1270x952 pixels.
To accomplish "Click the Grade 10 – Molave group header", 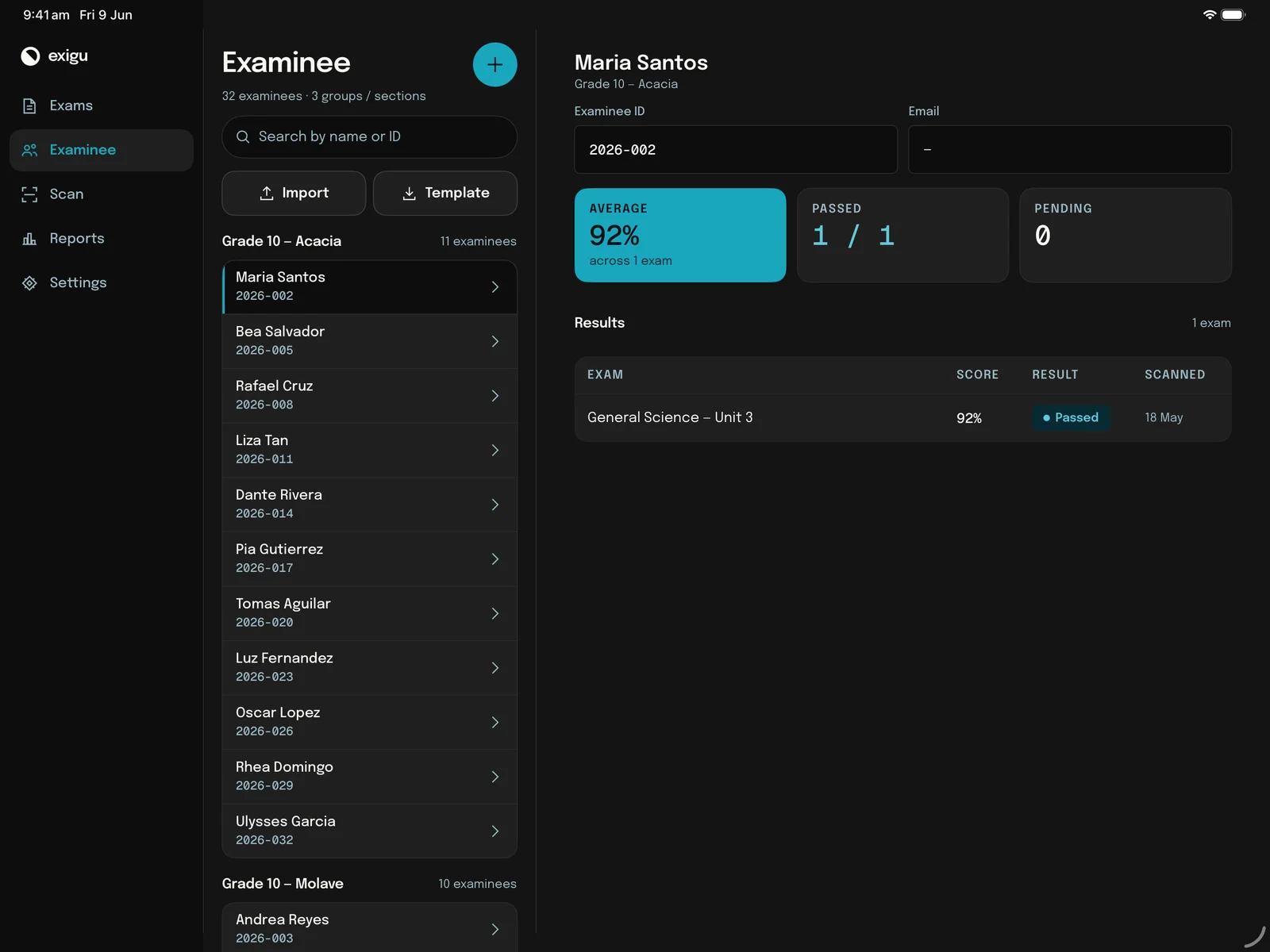I will 283,884.
